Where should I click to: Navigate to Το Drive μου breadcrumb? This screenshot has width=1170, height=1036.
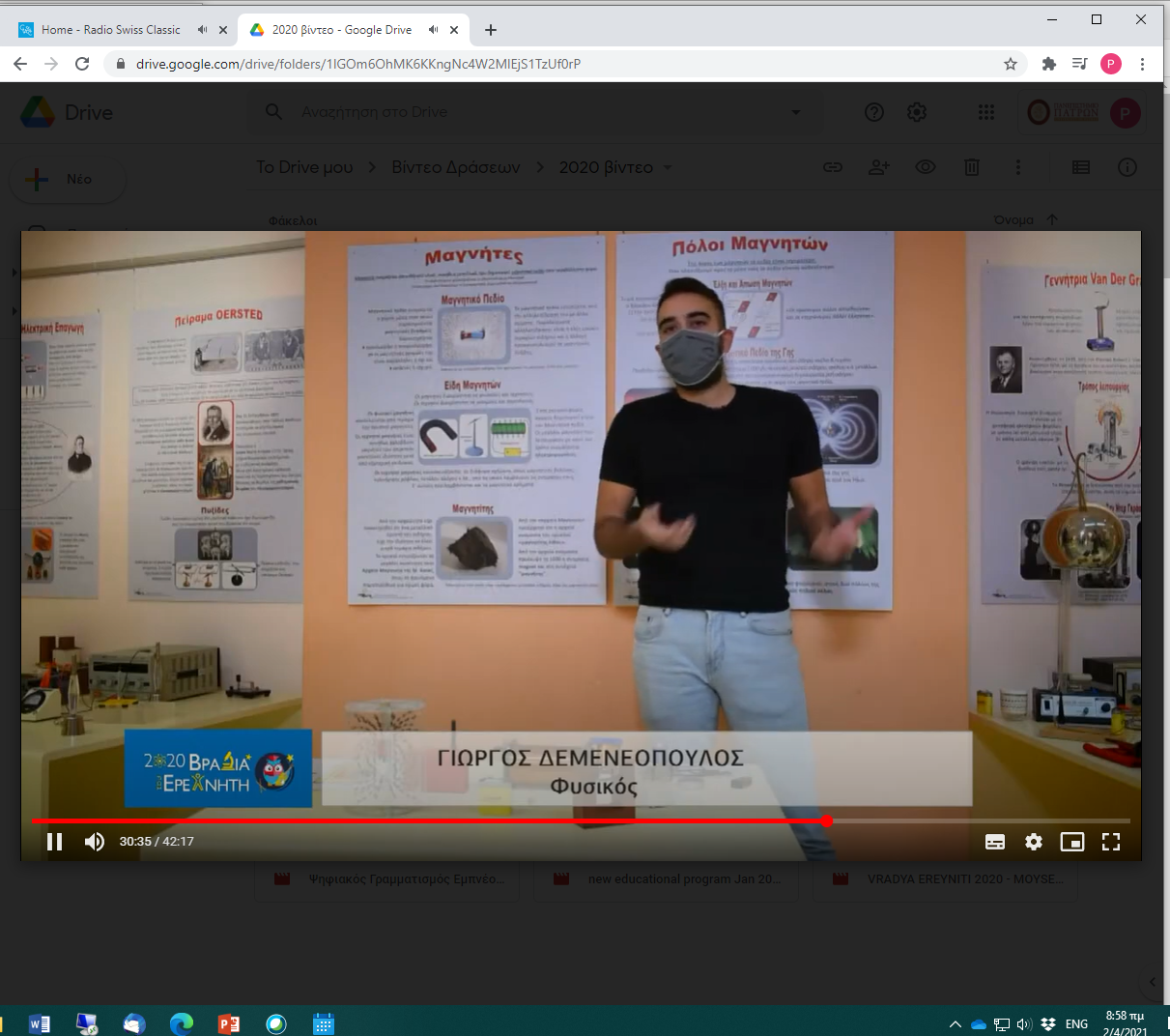tap(304, 167)
